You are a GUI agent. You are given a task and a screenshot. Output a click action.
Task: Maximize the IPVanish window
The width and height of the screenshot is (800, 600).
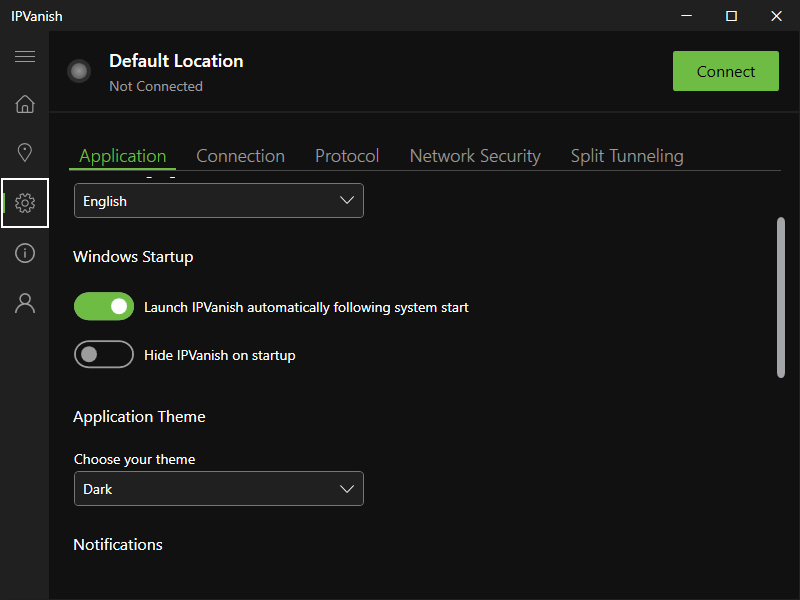(731, 15)
